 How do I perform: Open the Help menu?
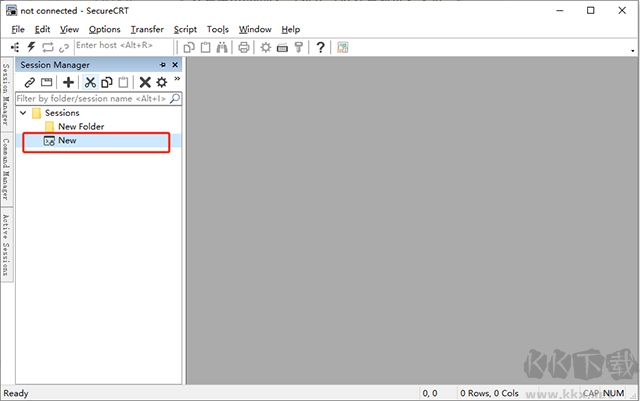tap(291, 29)
